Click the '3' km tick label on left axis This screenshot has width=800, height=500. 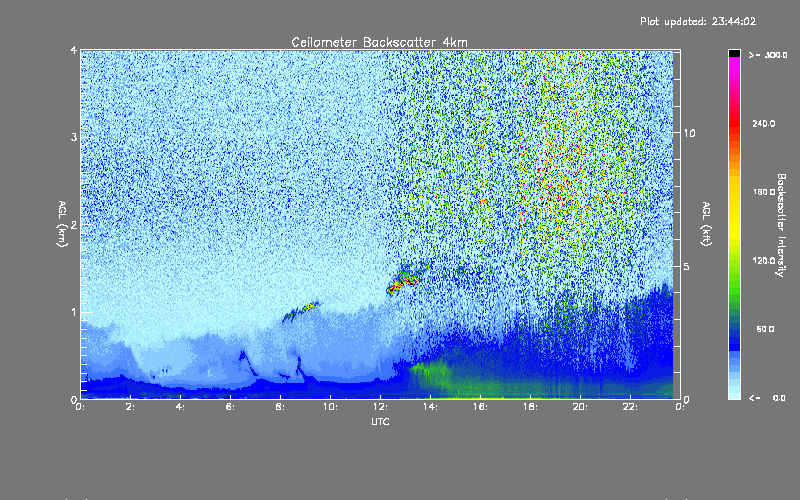tap(74, 137)
